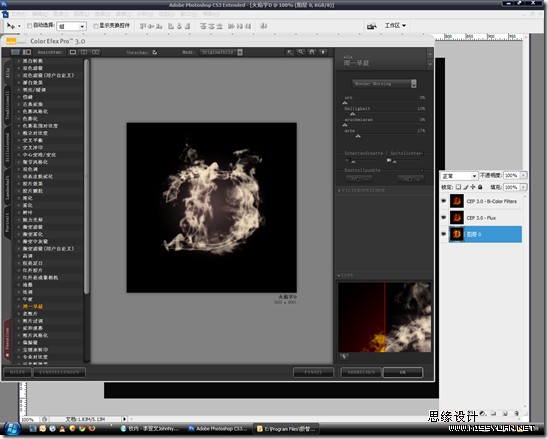Viewport: 548px width, 439px height.
Task: Switch Color Efex to side-by-side preview
Action: coord(95,52)
